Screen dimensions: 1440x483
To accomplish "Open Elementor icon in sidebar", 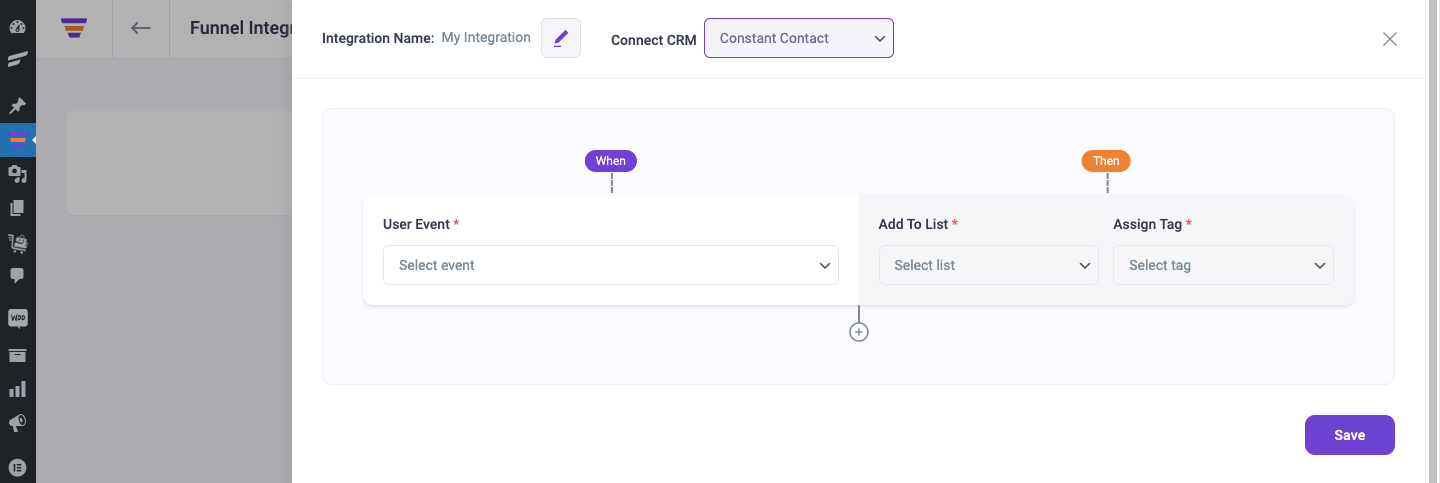I will [17, 466].
